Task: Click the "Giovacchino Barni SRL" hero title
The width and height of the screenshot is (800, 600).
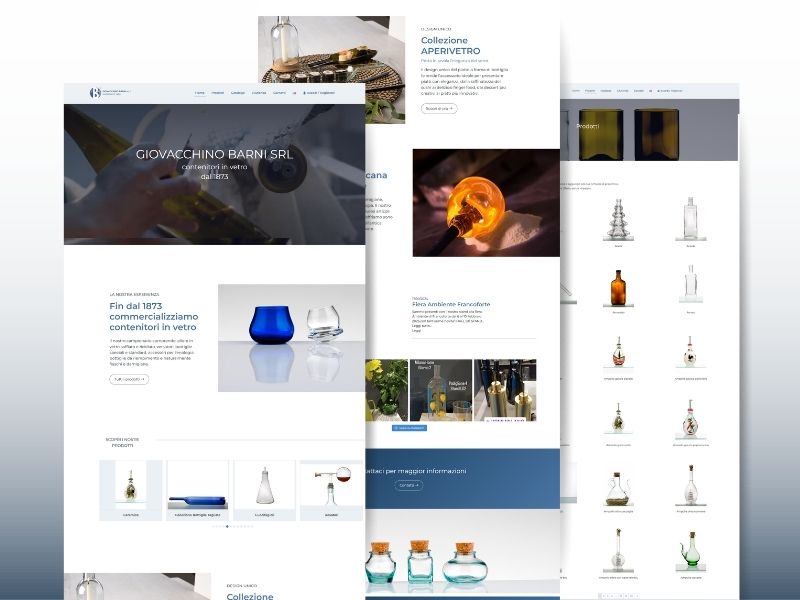Action: (x=214, y=154)
